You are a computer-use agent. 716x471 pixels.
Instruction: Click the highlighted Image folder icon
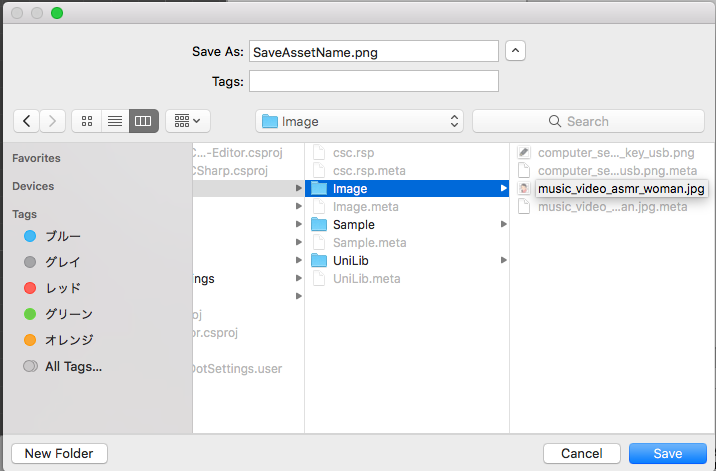tap(319, 188)
